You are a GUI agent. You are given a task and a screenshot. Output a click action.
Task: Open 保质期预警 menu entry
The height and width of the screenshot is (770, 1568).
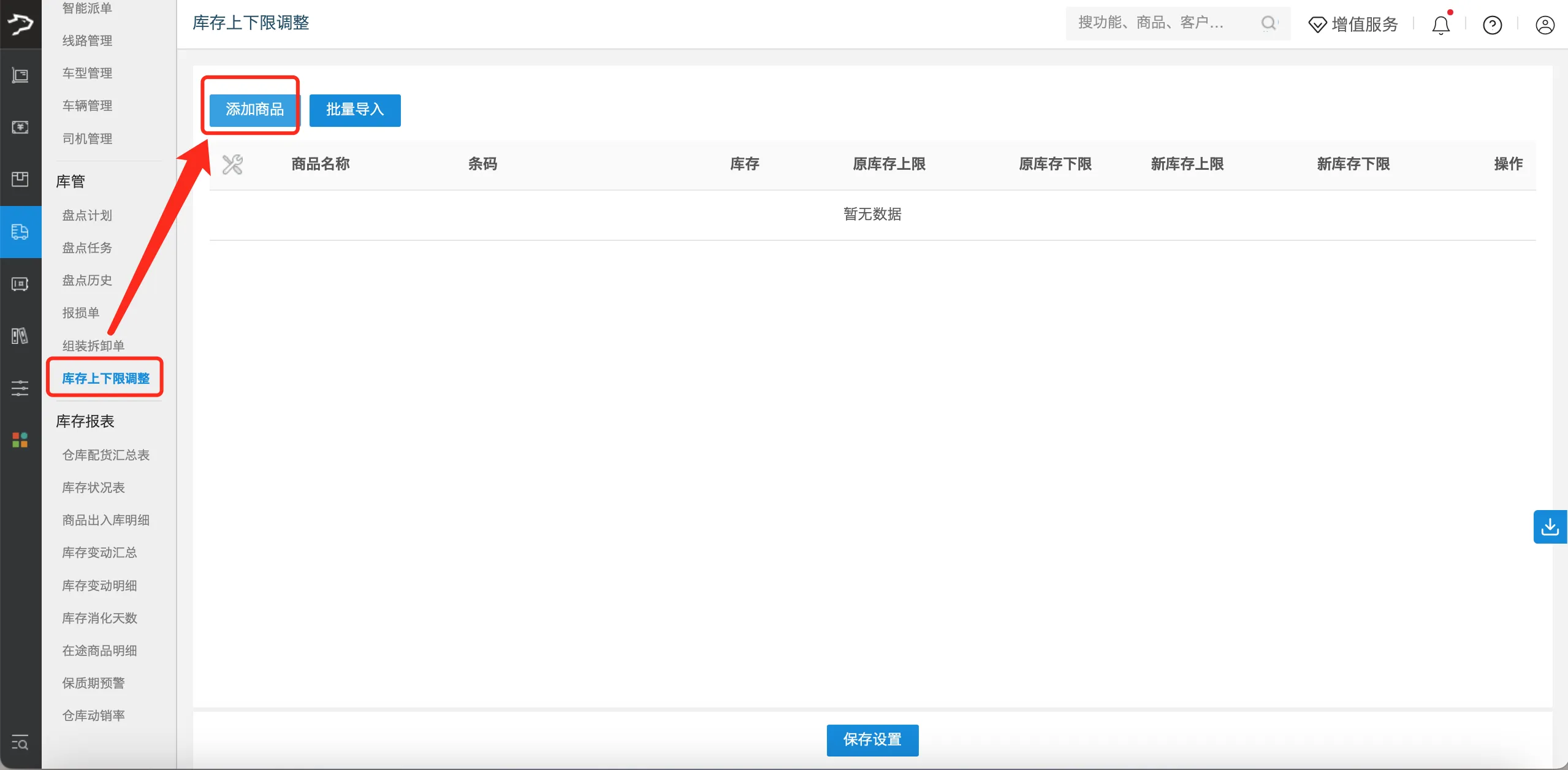[93, 683]
